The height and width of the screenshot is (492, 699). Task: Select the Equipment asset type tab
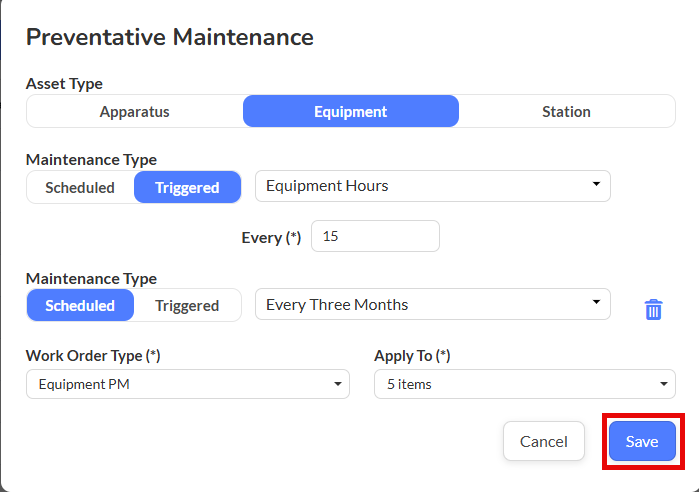tap(351, 111)
